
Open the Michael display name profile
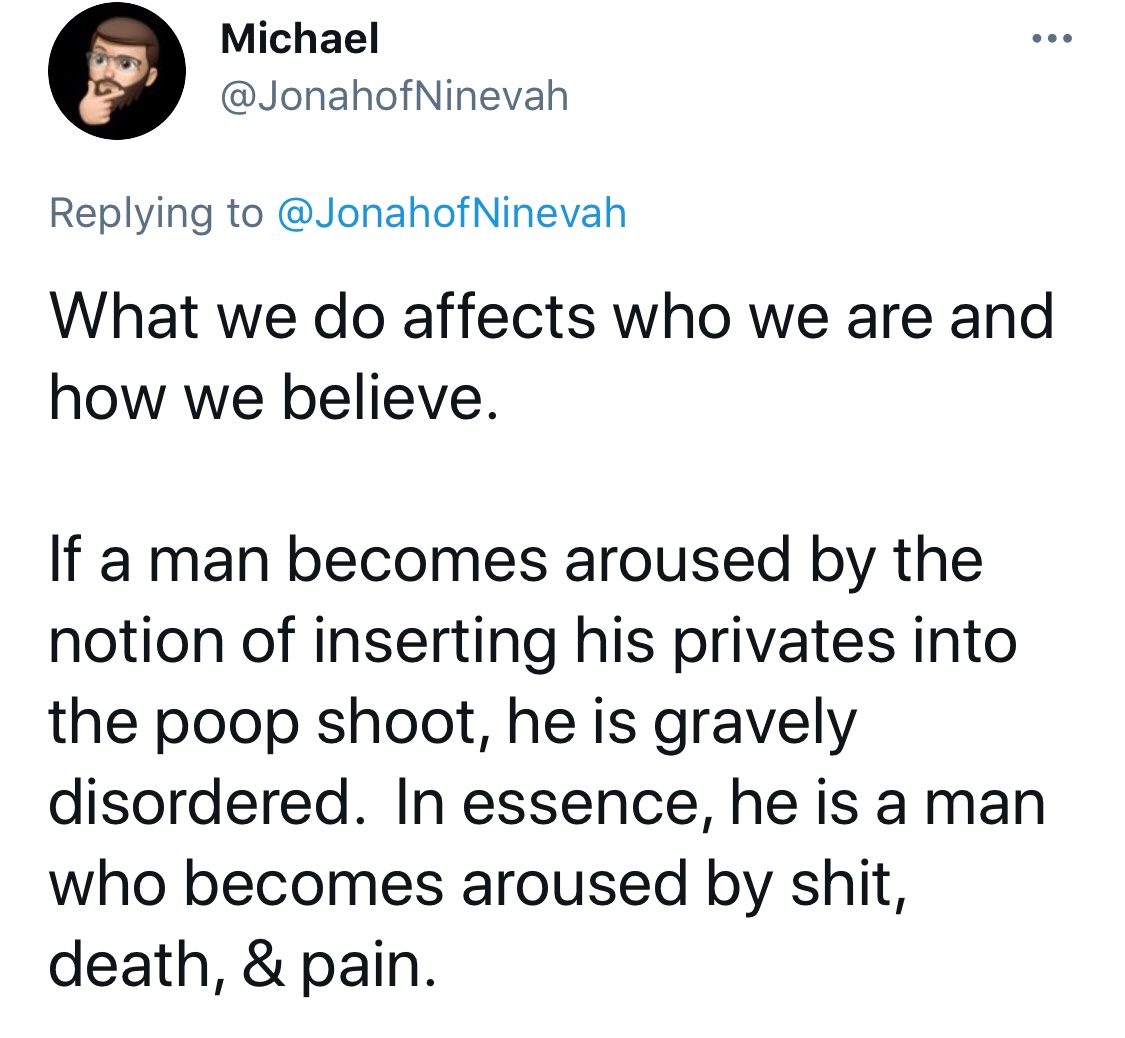pos(300,39)
